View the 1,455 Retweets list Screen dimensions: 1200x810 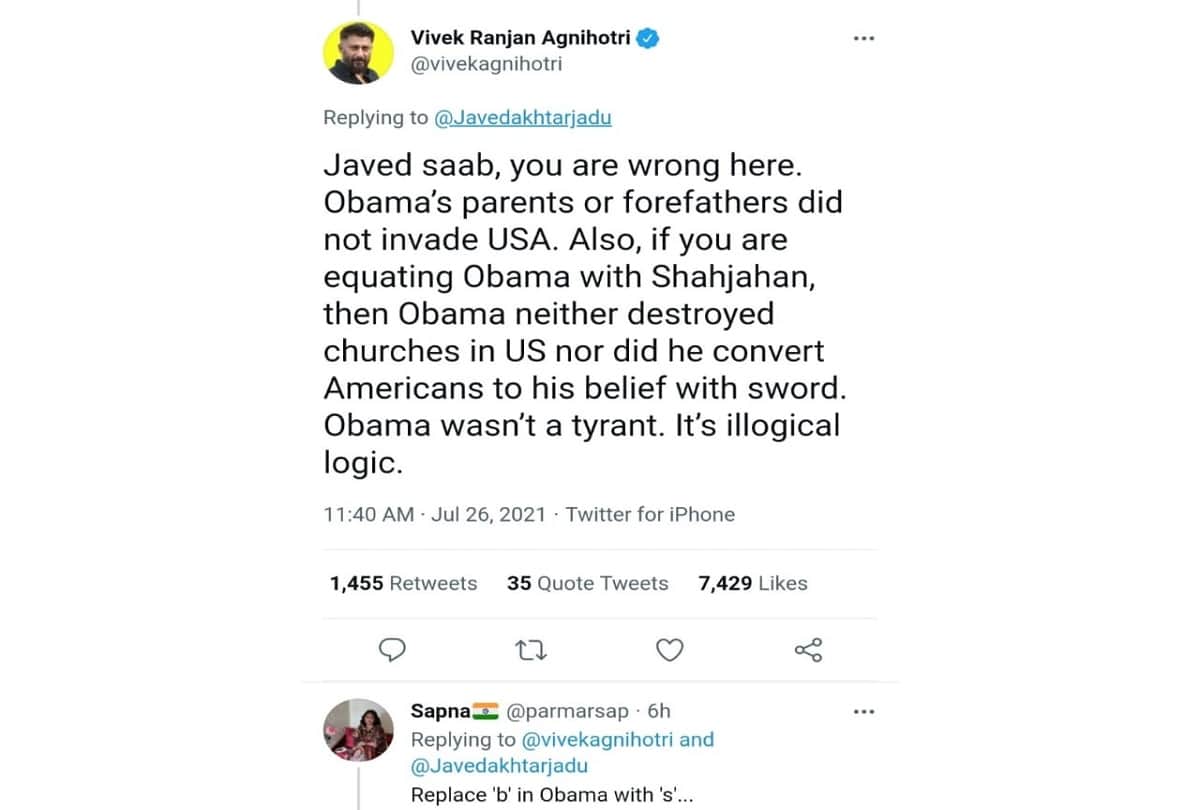pos(403,583)
